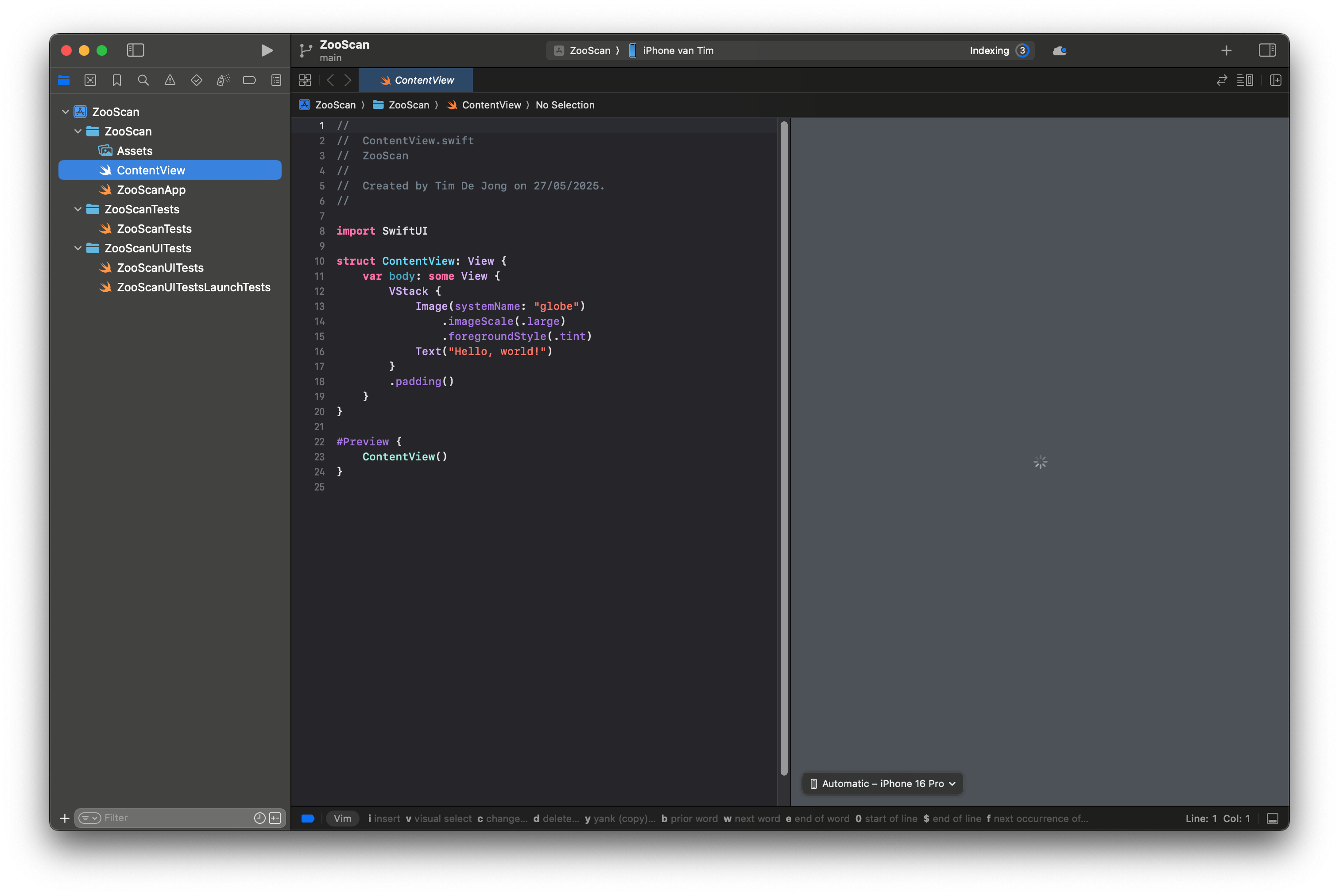
Task: Click the loading spinner in preview canvas
Action: 1040,462
